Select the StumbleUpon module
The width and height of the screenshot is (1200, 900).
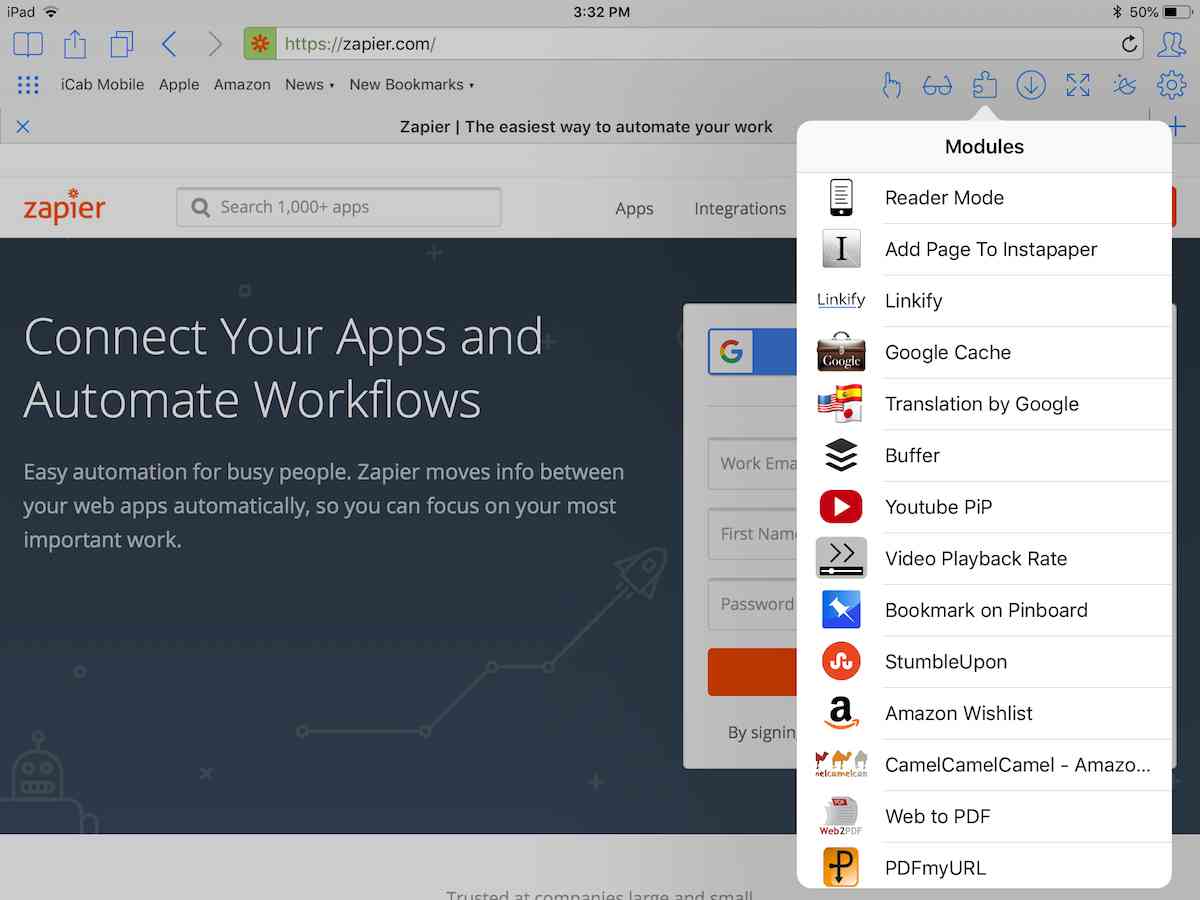point(984,661)
